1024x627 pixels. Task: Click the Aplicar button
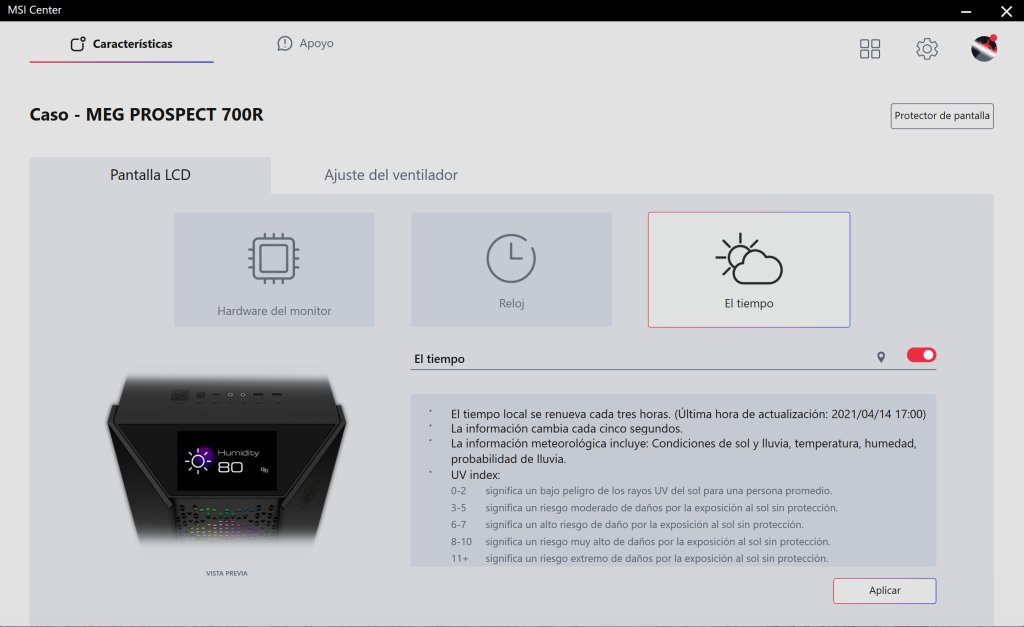tap(884, 590)
